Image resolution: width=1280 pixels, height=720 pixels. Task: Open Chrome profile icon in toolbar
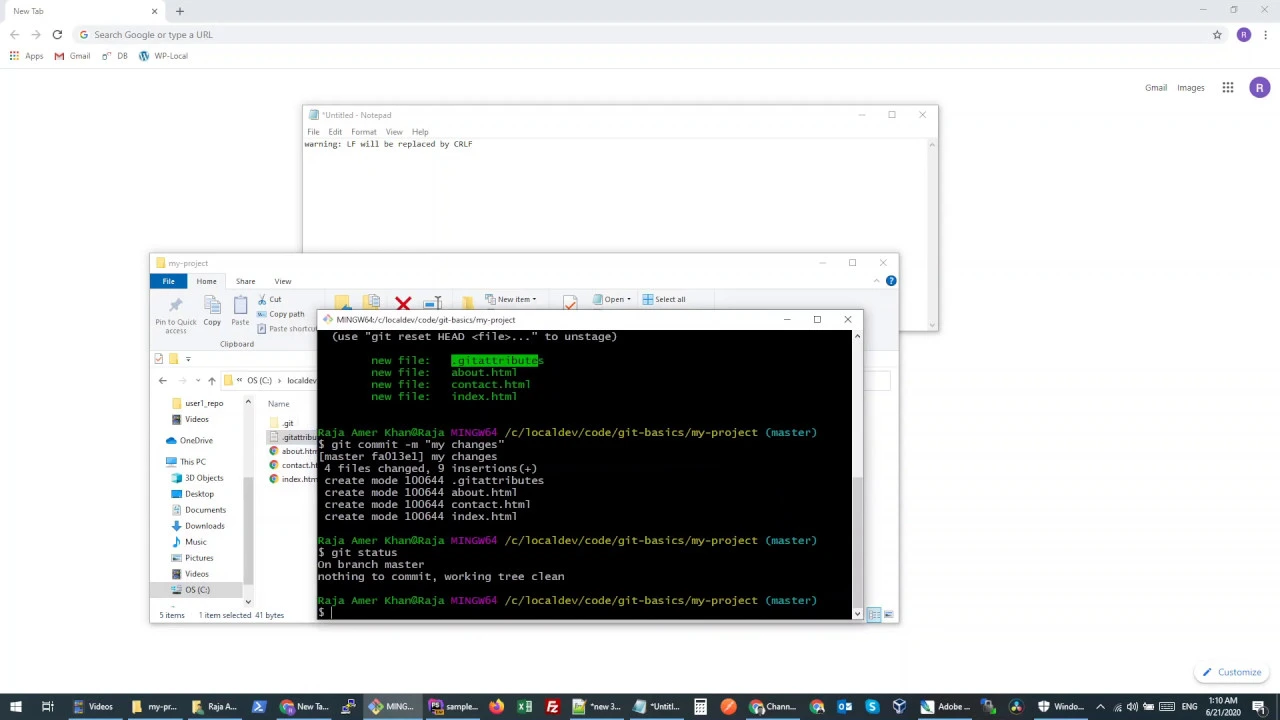point(1244,35)
